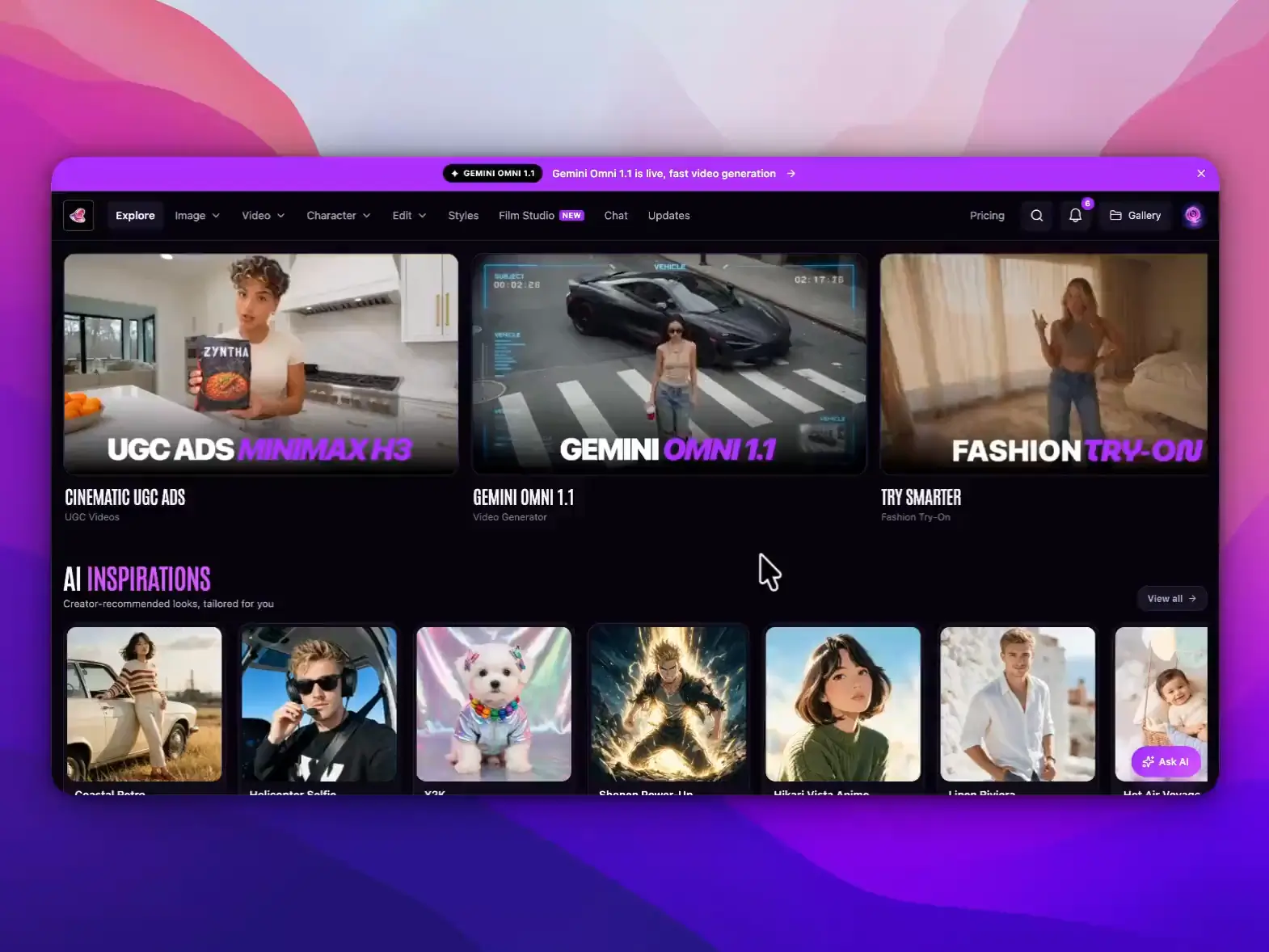Open the Pricing link

click(987, 216)
